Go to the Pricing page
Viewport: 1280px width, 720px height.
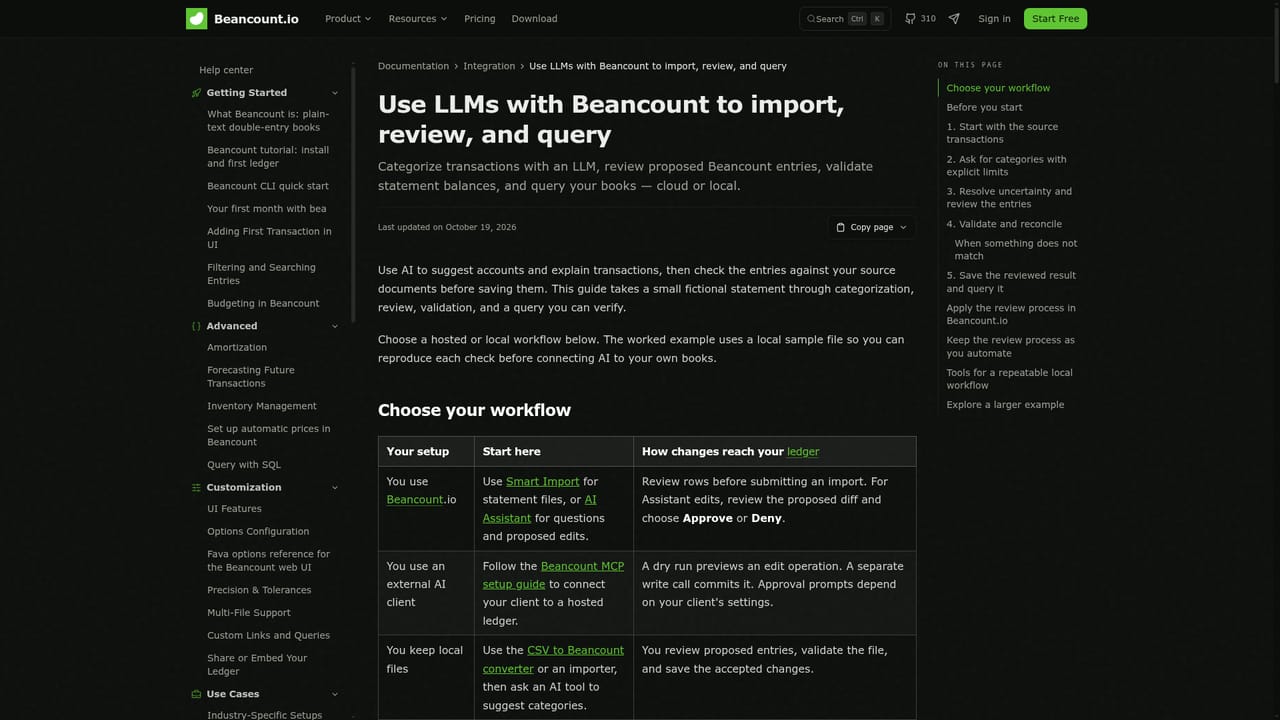click(479, 18)
